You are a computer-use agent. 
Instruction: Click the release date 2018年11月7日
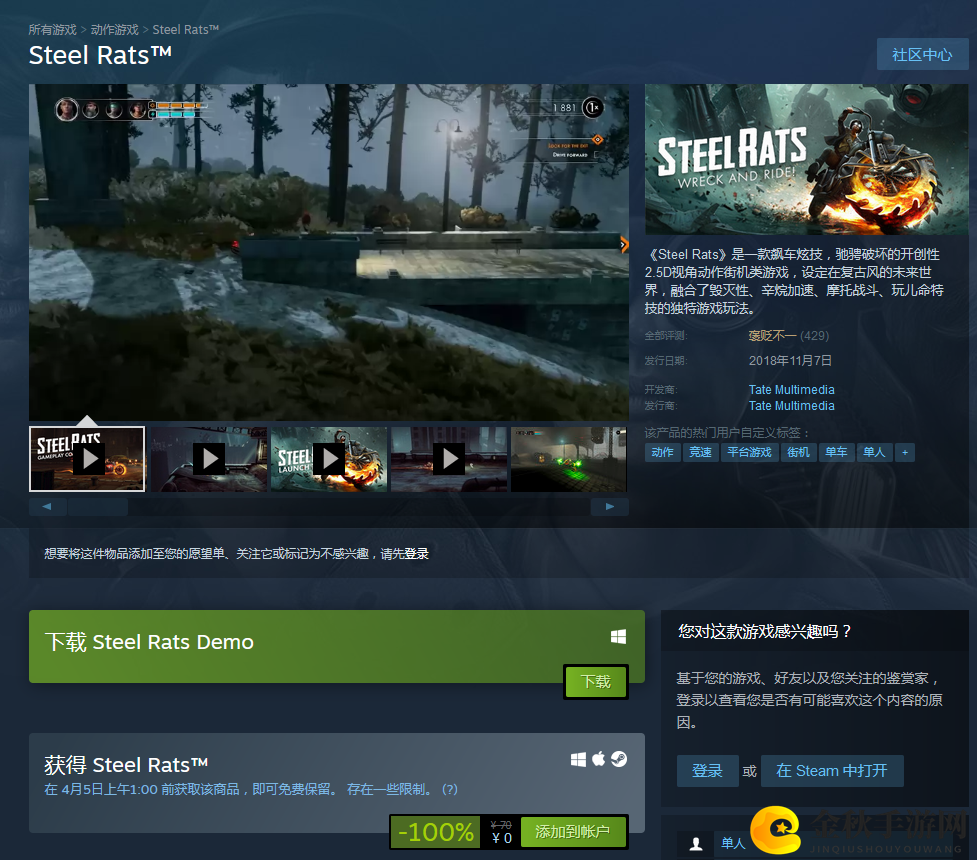point(790,361)
